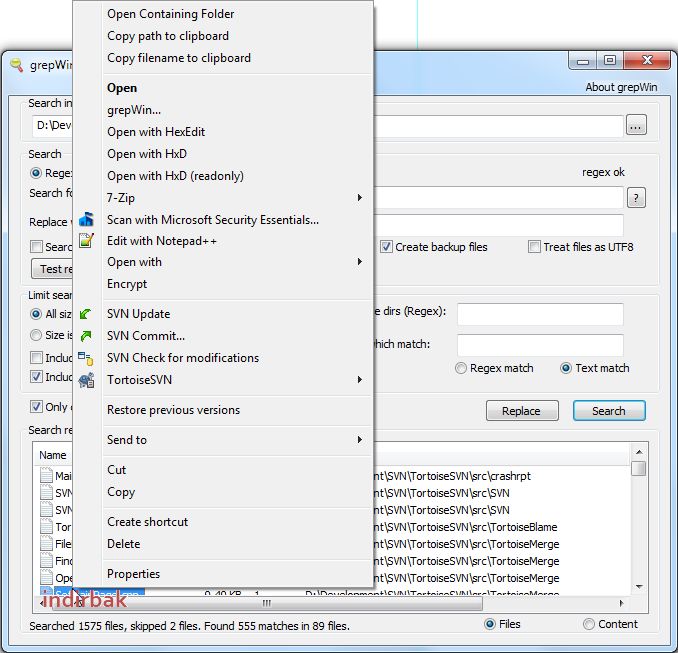The height and width of the screenshot is (653, 678).
Task: Click the SVN Check for modifications icon
Action: click(x=86, y=358)
